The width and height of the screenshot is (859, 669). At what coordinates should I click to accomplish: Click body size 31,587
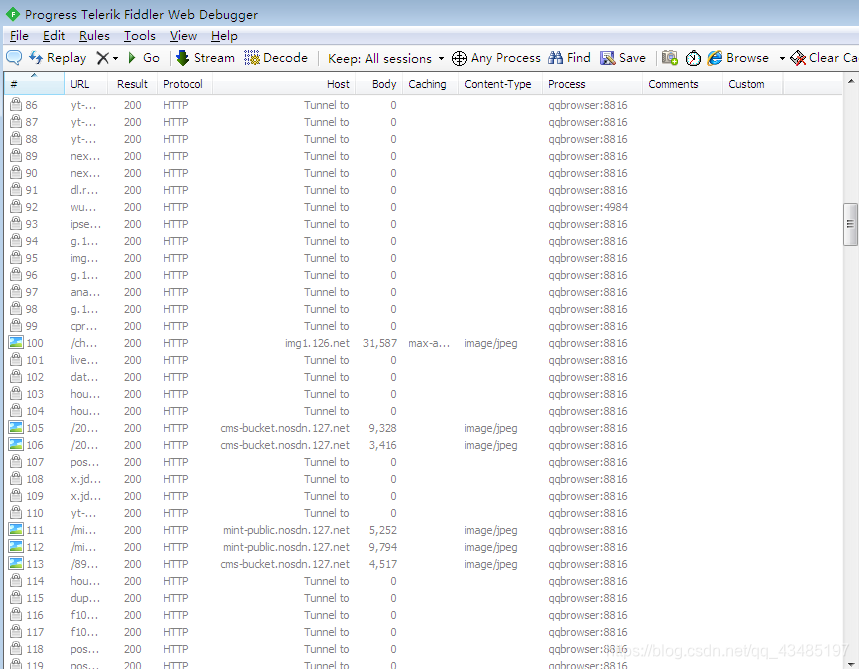[x=380, y=343]
